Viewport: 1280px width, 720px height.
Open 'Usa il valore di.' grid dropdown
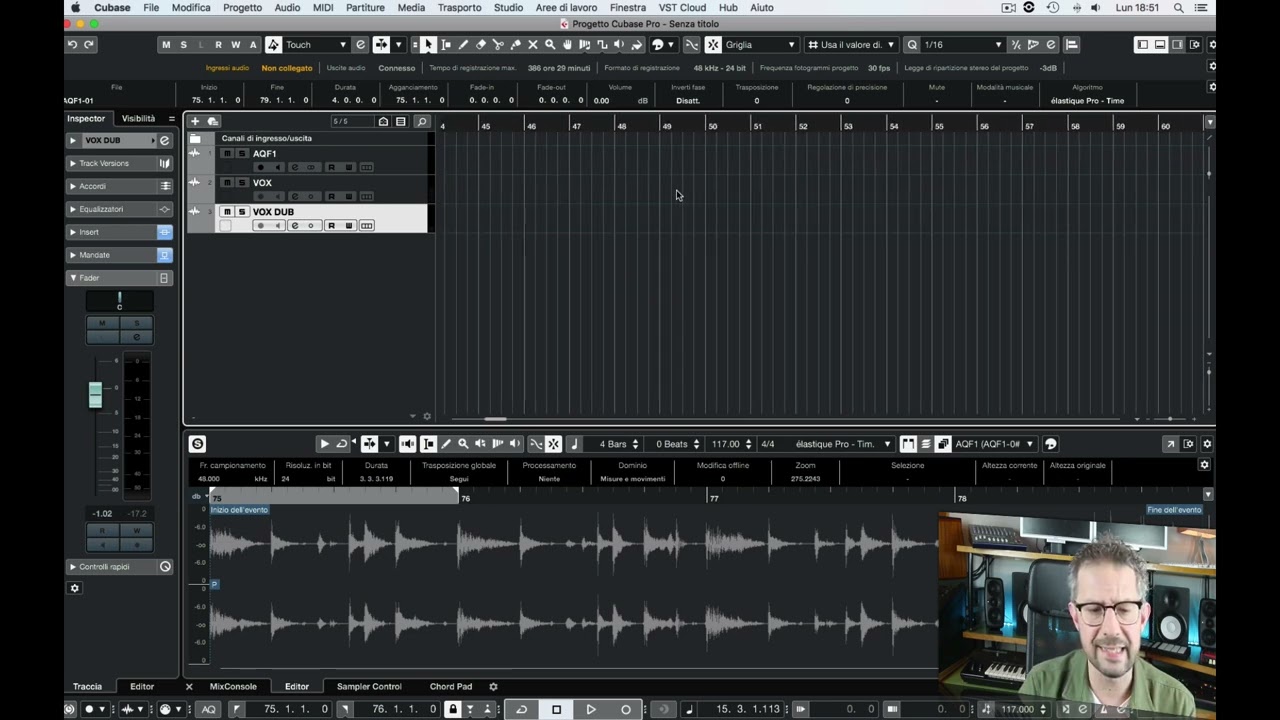click(x=851, y=44)
